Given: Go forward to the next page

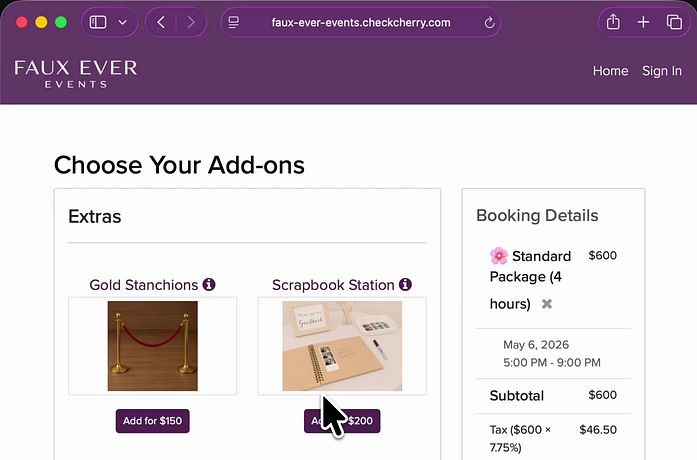Looking at the screenshot, I should pyautogui.click(x=190, y=22).
